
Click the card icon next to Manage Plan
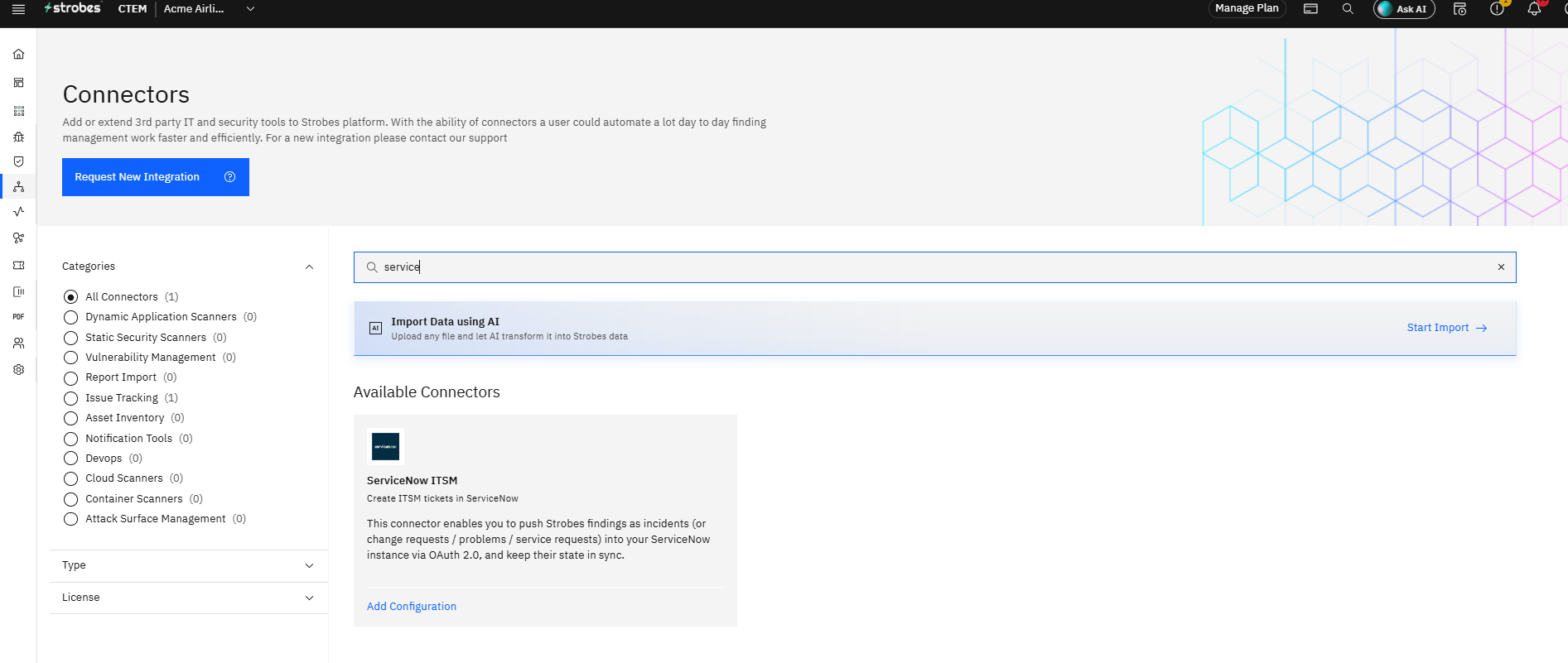pyautogui.click(x=1310, y=9)
